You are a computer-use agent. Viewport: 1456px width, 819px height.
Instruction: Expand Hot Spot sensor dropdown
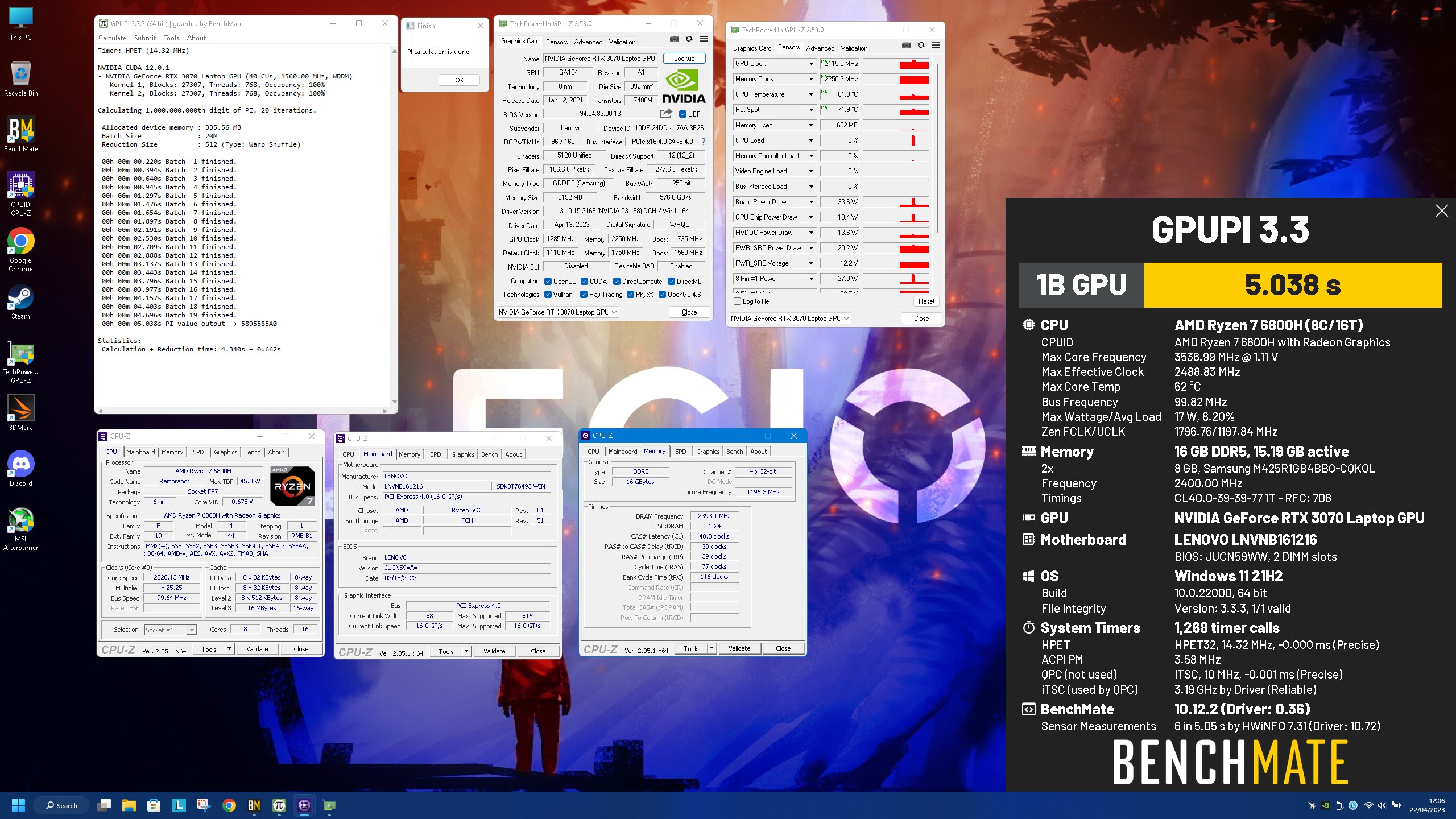click(811, 110)
